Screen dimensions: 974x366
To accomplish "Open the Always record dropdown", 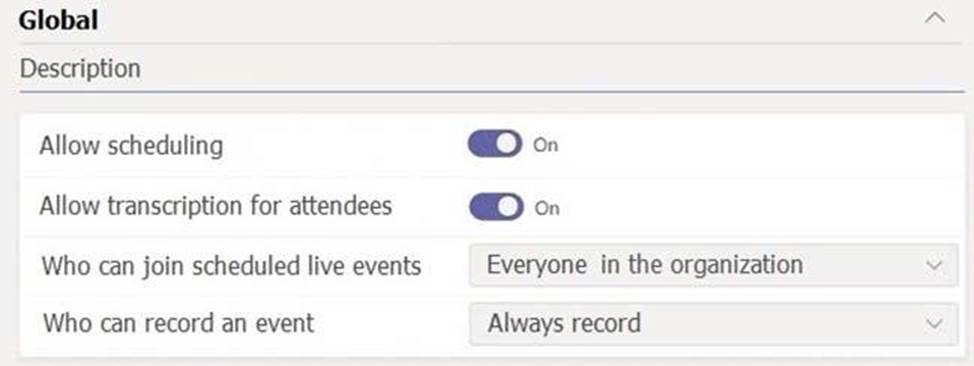I will [714, 324].
